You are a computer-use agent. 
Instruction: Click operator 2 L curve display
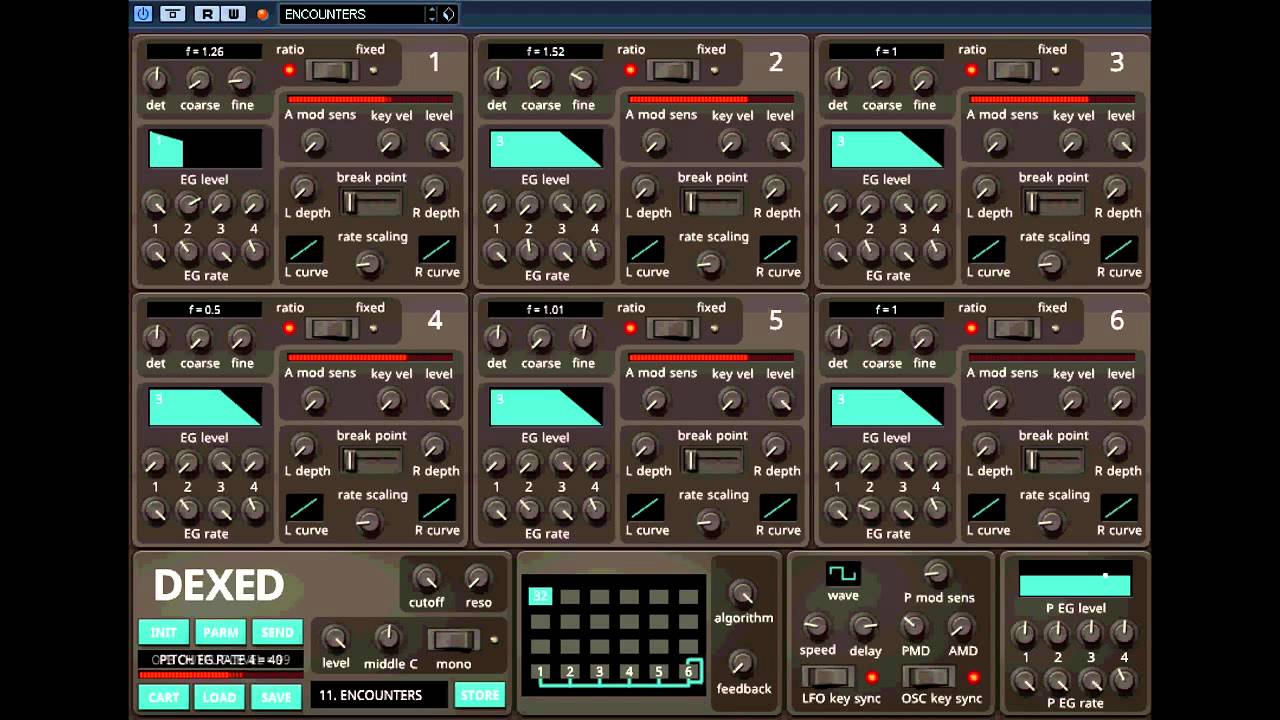coord(646,250)
